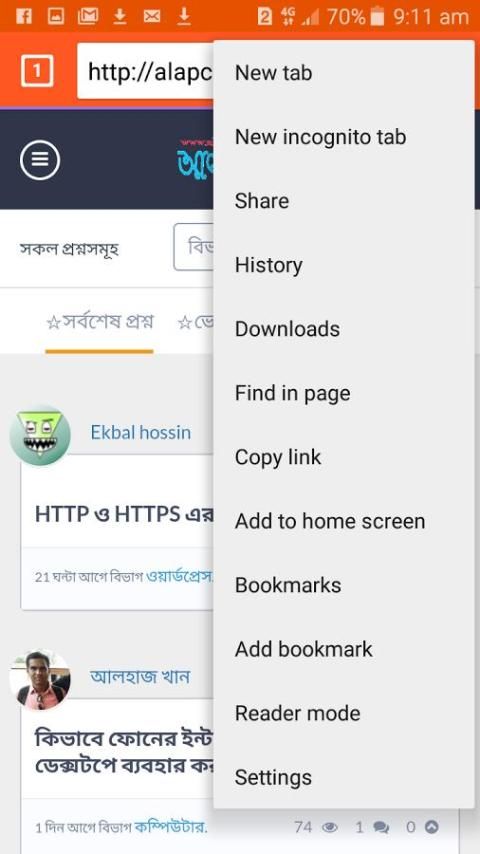Tap the views eye icon showing 74

(x=329, y=828)
